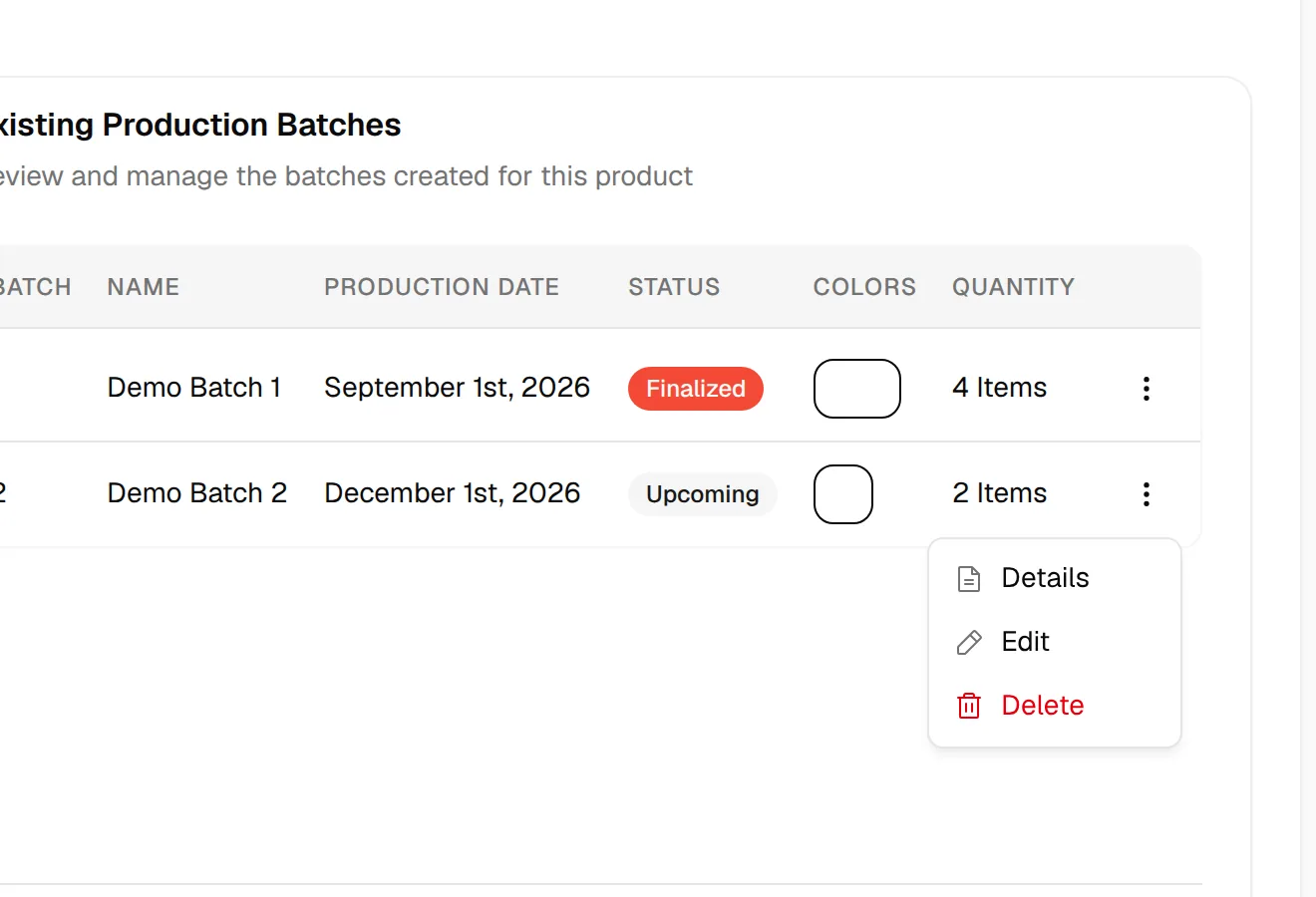
Task: Click the date September 1st, 2026
Action: click(x=458, y=388)
